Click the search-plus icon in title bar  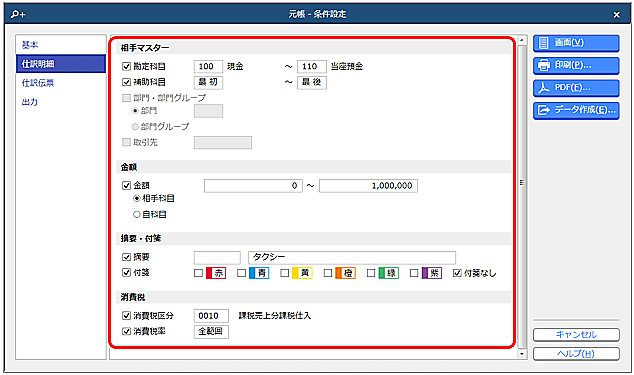[x=18, y=15]
